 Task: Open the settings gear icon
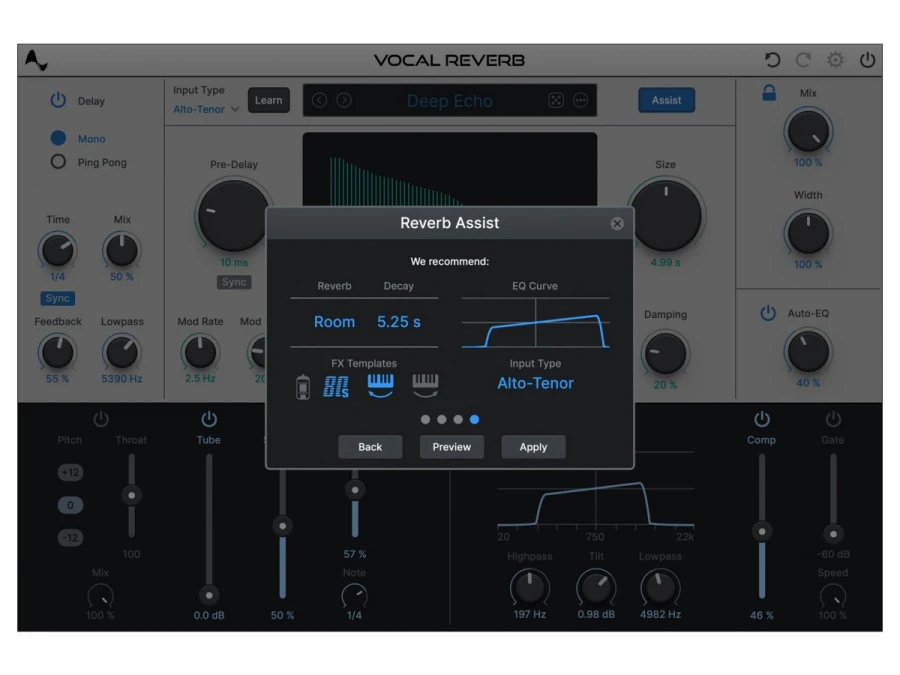coord(835,60)
